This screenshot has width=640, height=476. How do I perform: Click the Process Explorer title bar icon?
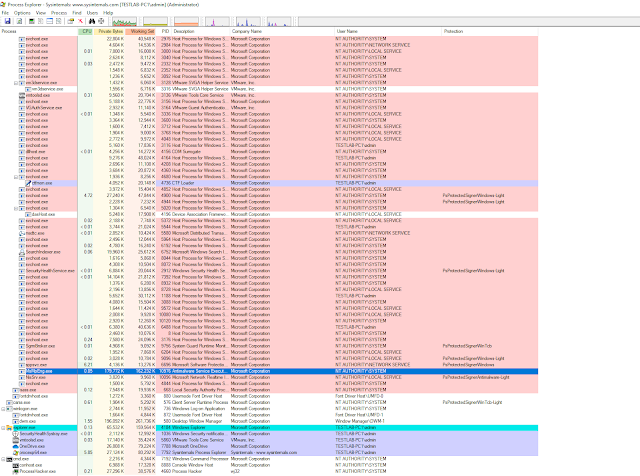(x=3, y=4)
